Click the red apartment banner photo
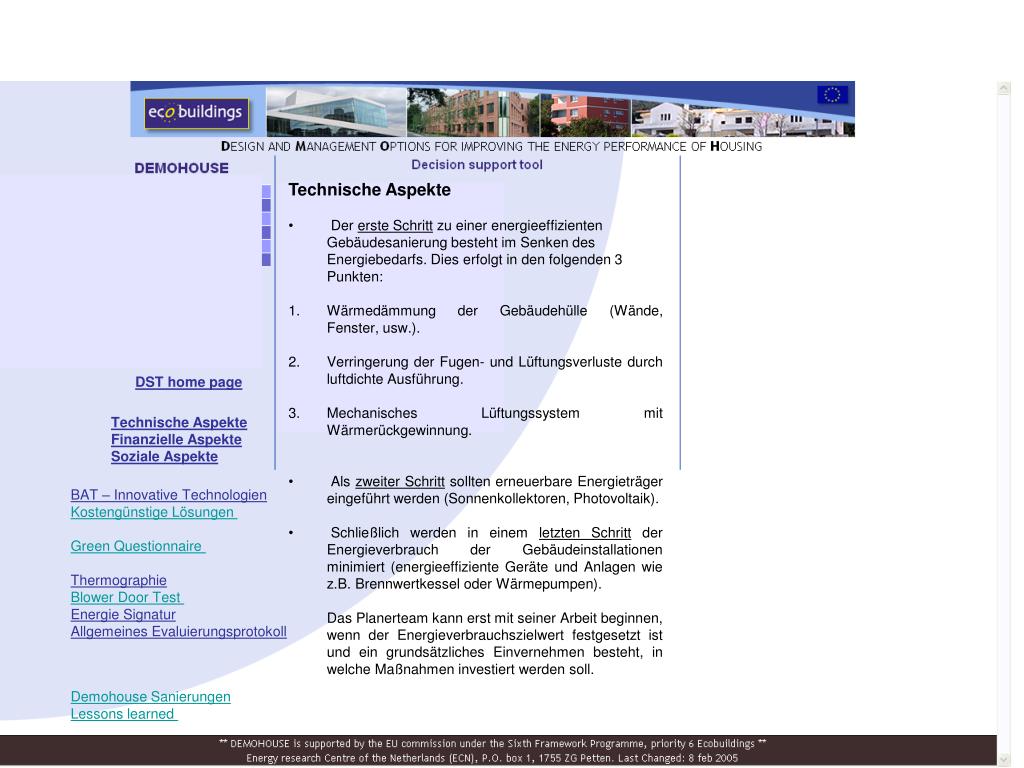The height and width of the screenshot is (768, 1024). tap(586, 115)
